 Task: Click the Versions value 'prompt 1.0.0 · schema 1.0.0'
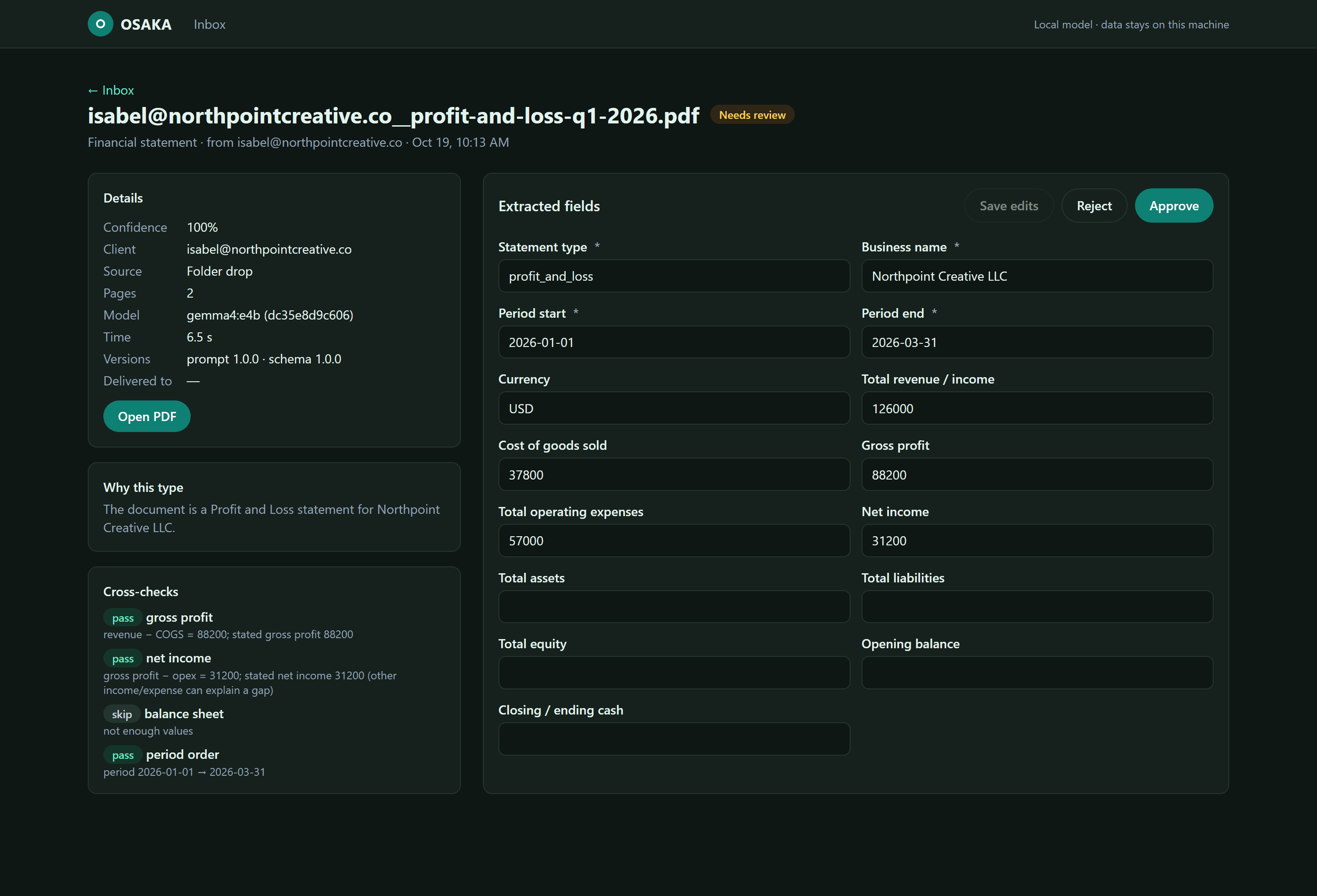[264, 359]
